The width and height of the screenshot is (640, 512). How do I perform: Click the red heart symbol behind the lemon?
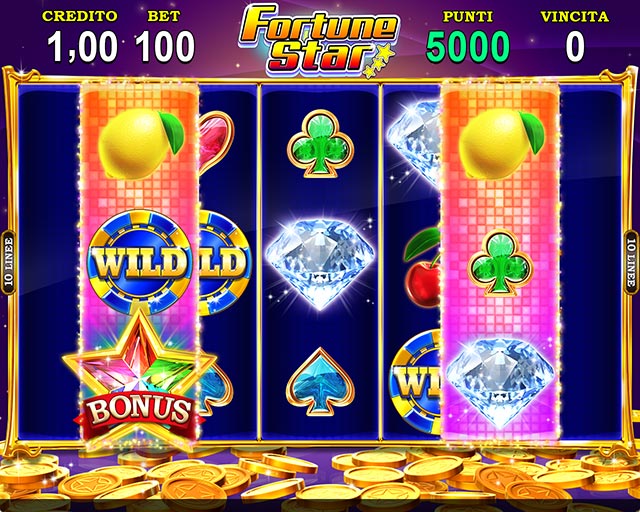coord(216,141)
